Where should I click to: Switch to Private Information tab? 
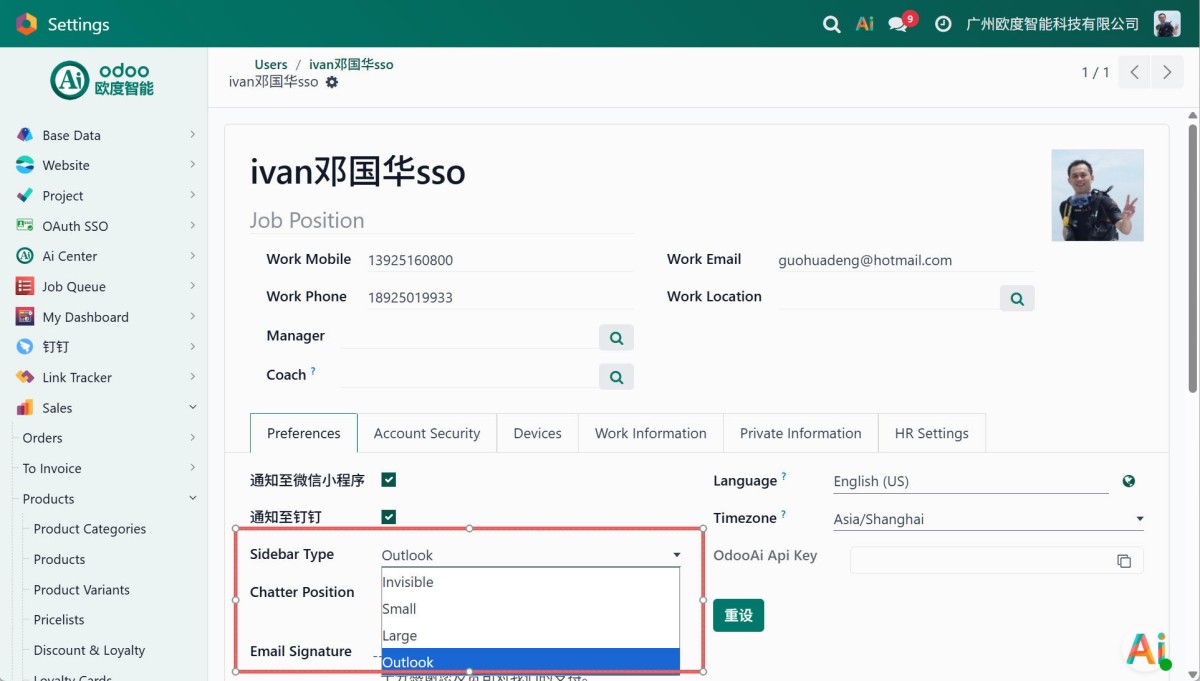coord(800,433)
